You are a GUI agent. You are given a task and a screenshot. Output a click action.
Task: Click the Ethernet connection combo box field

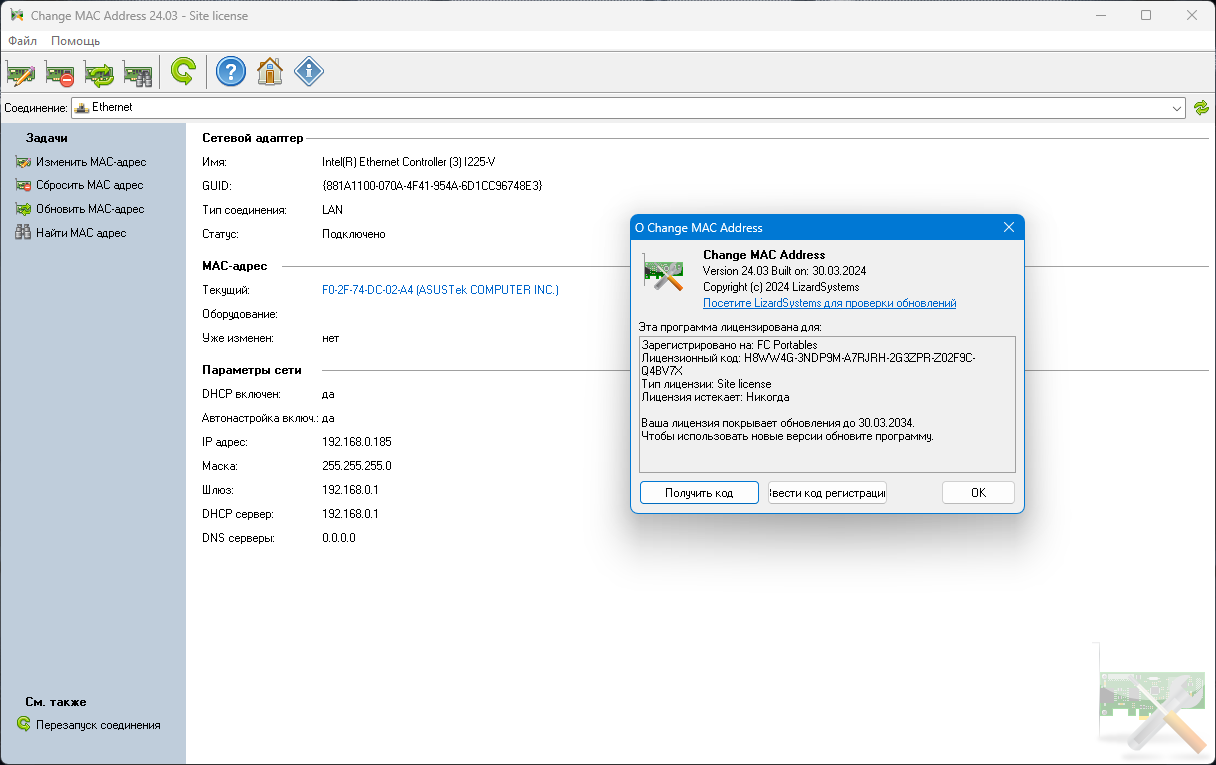tap(628, 107)
